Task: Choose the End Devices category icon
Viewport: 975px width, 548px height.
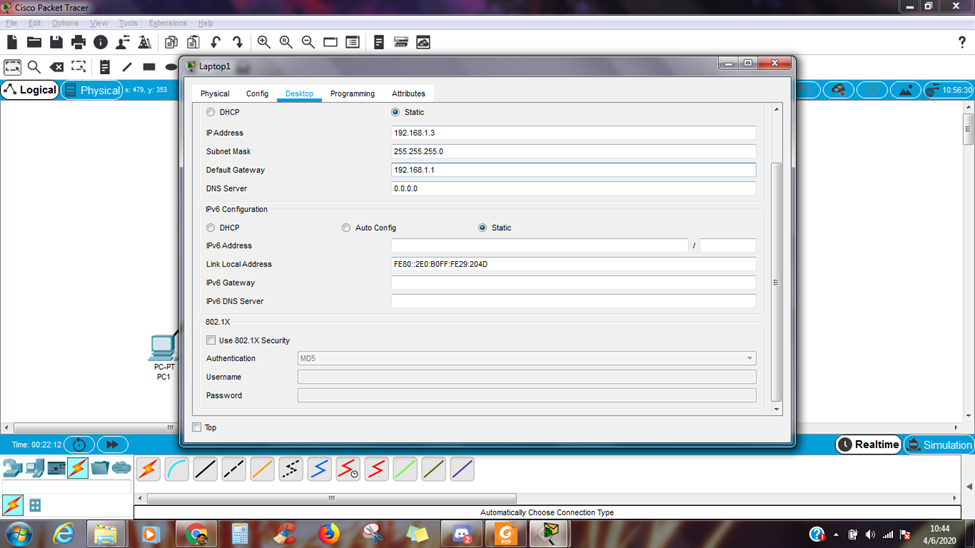Action: 35,468
